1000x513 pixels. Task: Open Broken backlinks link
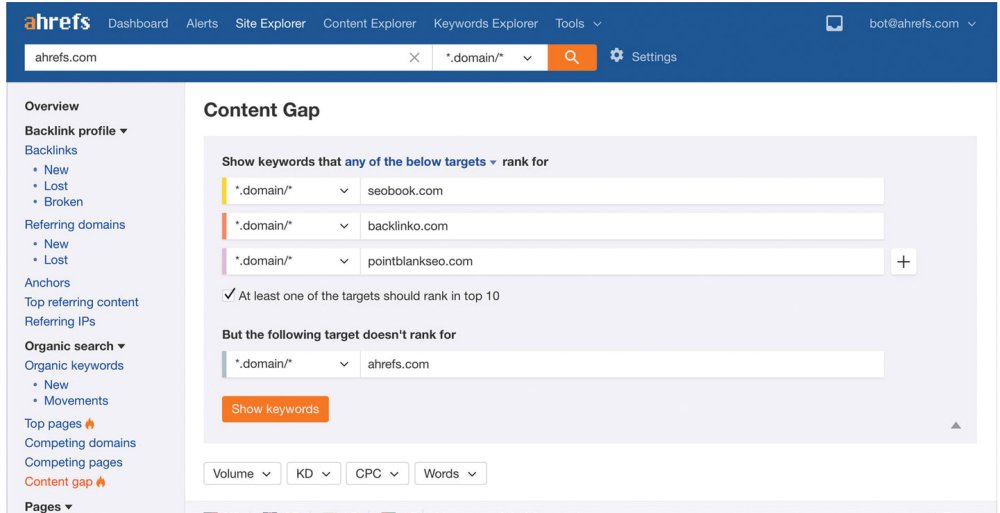coord(63,202)
